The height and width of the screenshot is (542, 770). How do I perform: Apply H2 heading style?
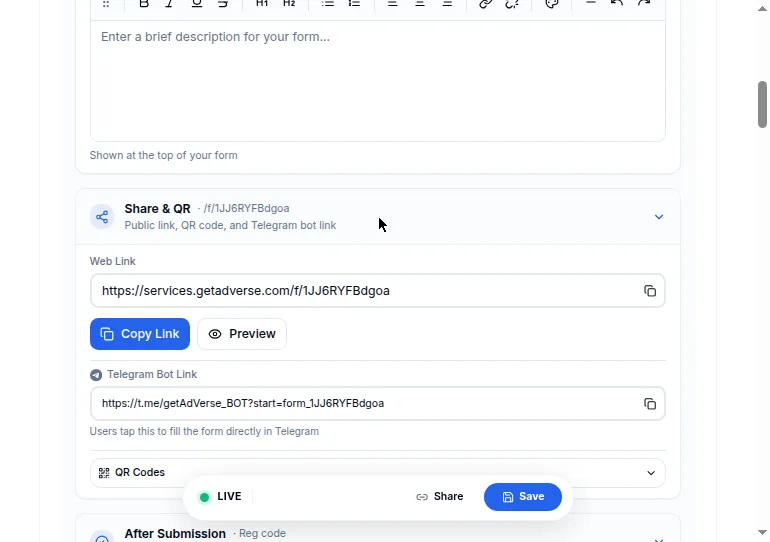coord(289,4)
